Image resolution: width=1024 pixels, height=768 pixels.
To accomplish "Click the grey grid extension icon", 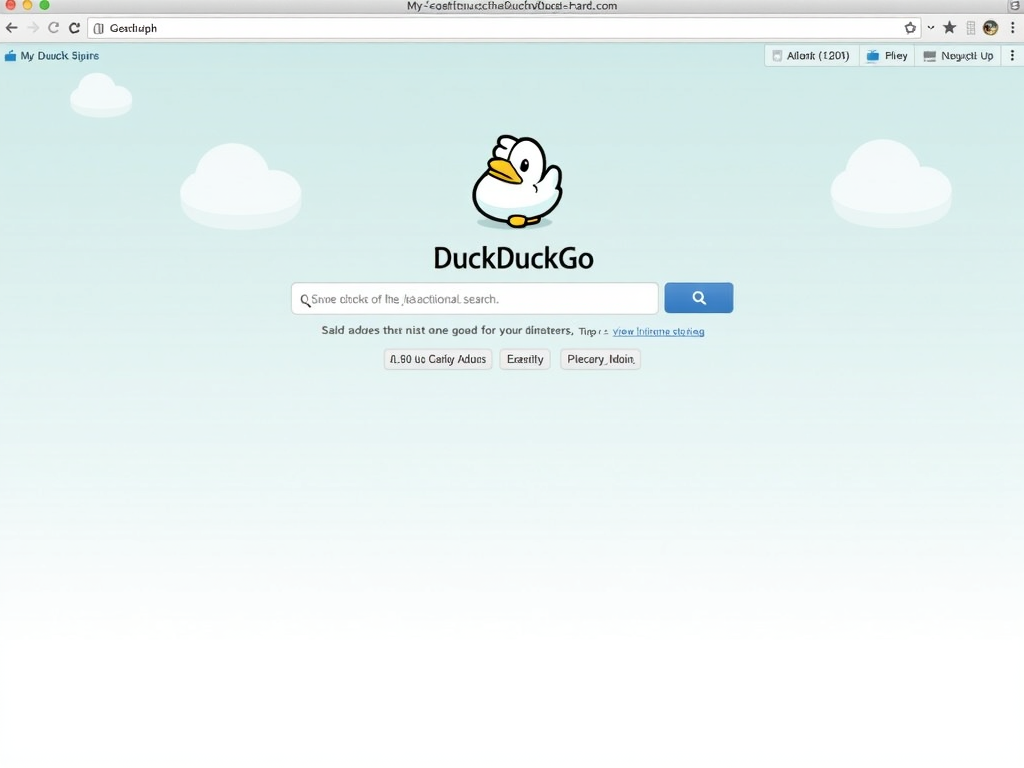I will click(971, 28).
